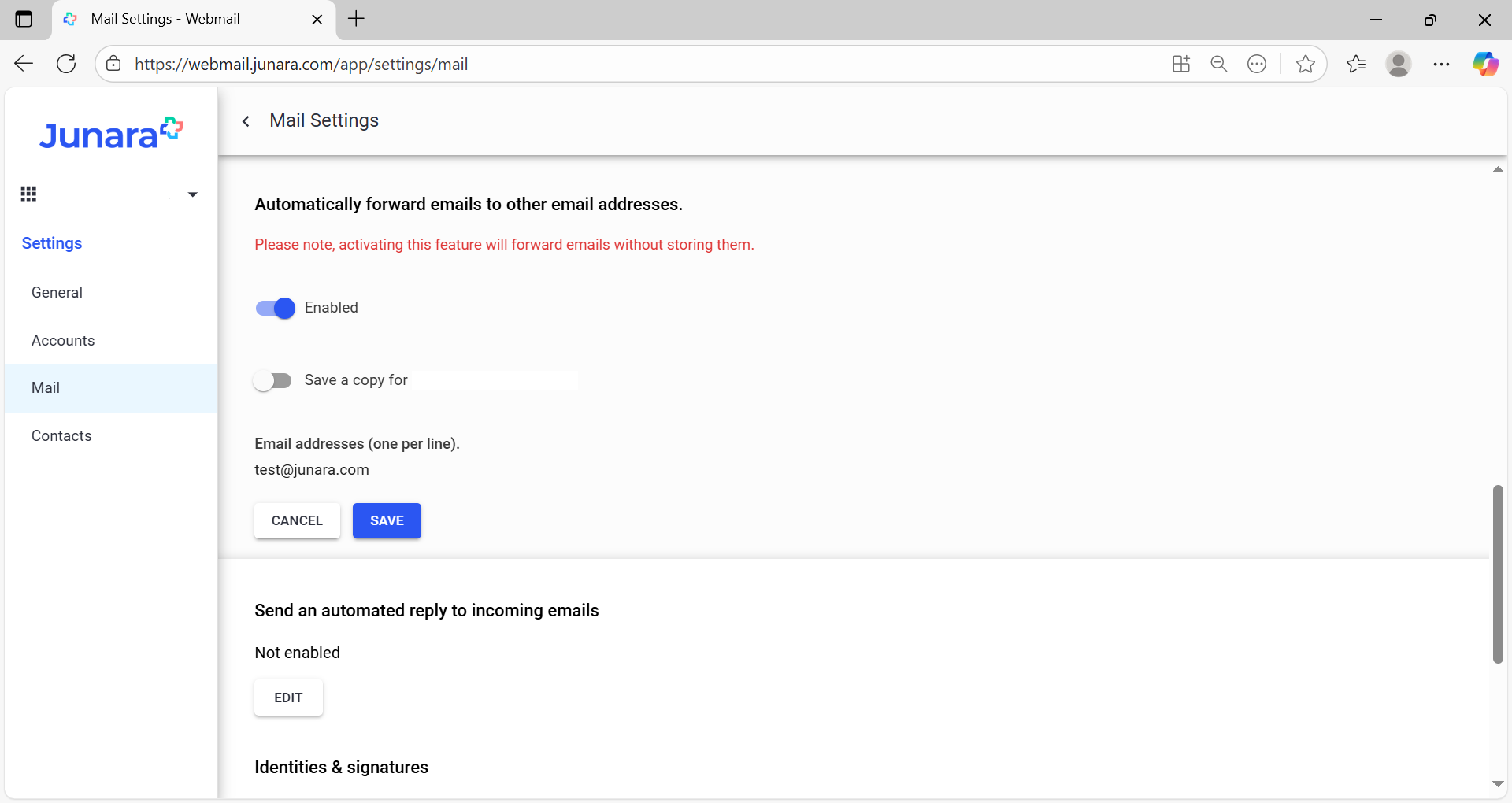The image size is (1512, 803).
Task: Click 'Identities & signatures' heading
Action: click(342, 768)
